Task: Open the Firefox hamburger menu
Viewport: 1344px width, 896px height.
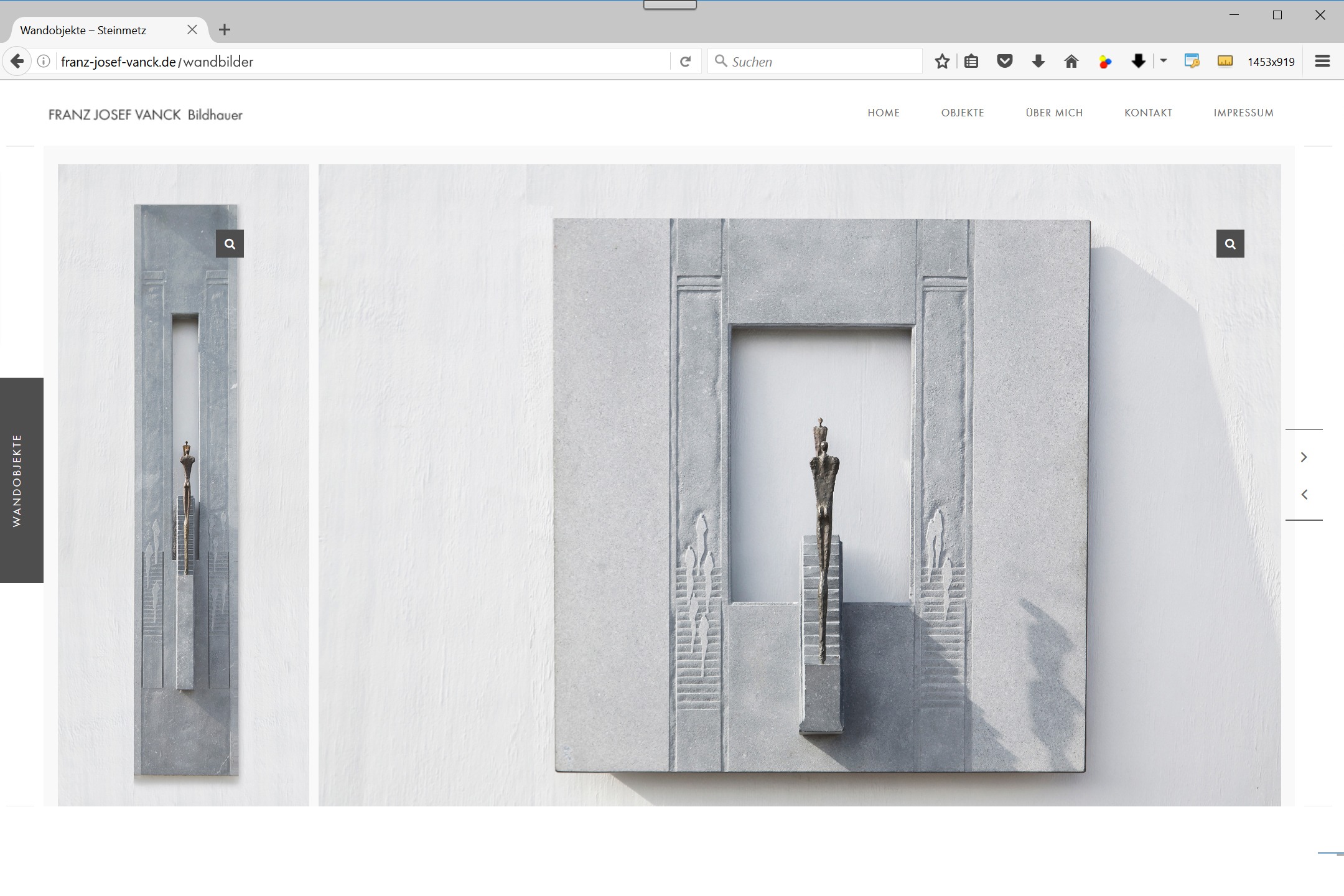Action: (x=1322, y=61)
